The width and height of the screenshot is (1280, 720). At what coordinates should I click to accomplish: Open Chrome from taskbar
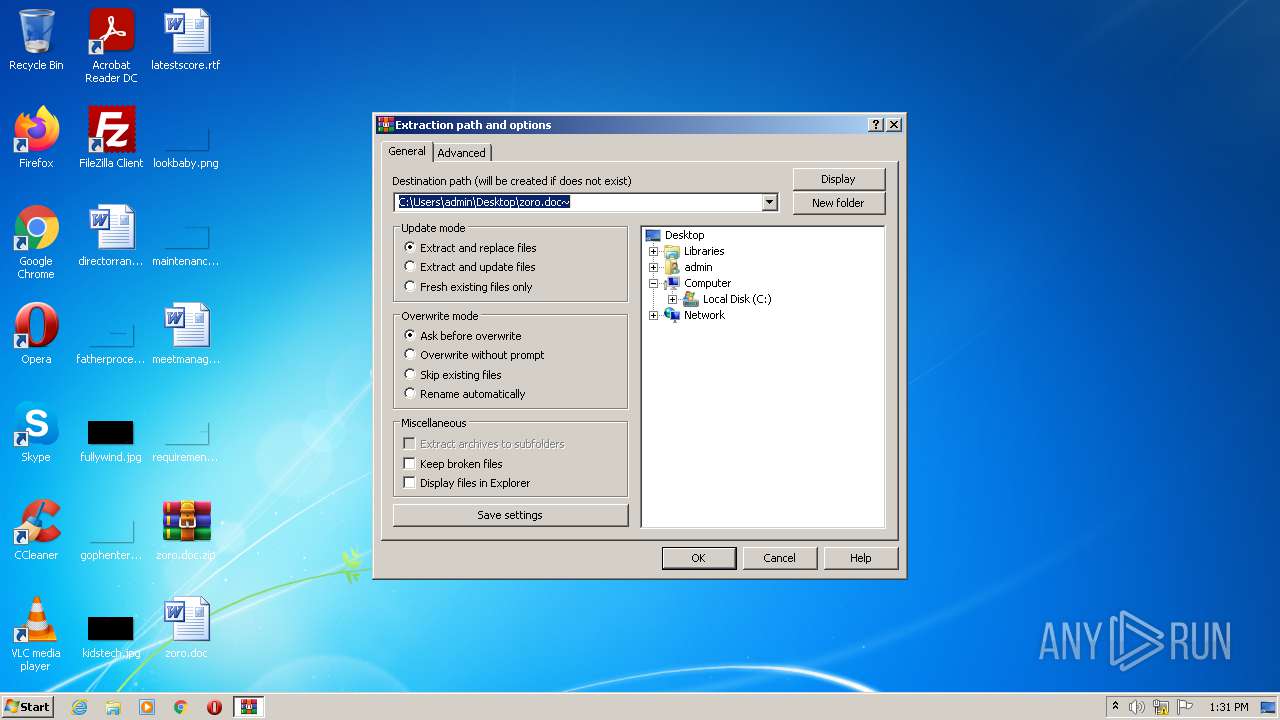coord(181,707)
